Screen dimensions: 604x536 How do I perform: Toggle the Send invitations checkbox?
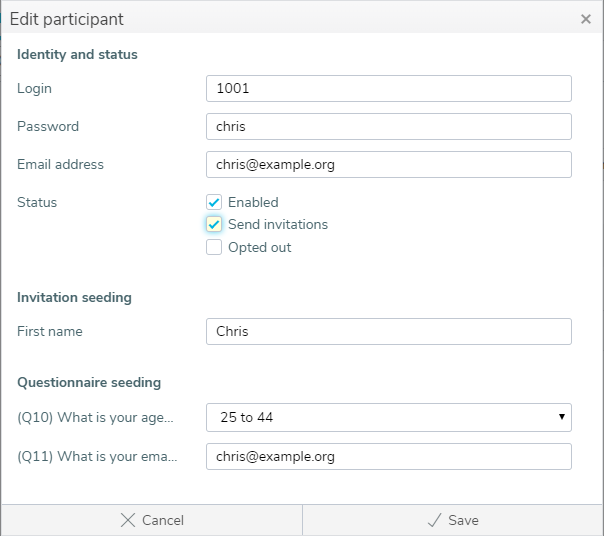click(x=214, y=224)
